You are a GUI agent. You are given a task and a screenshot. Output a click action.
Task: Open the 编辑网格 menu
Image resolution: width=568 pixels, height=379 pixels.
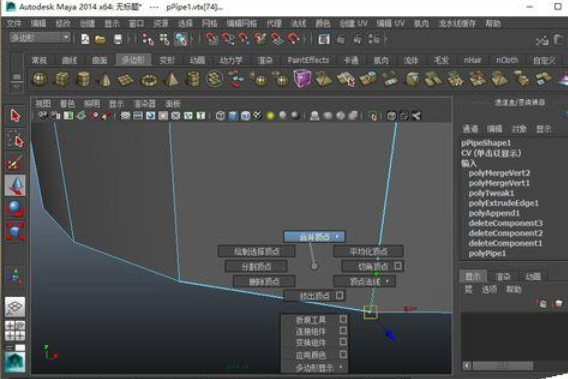point(241,24)
